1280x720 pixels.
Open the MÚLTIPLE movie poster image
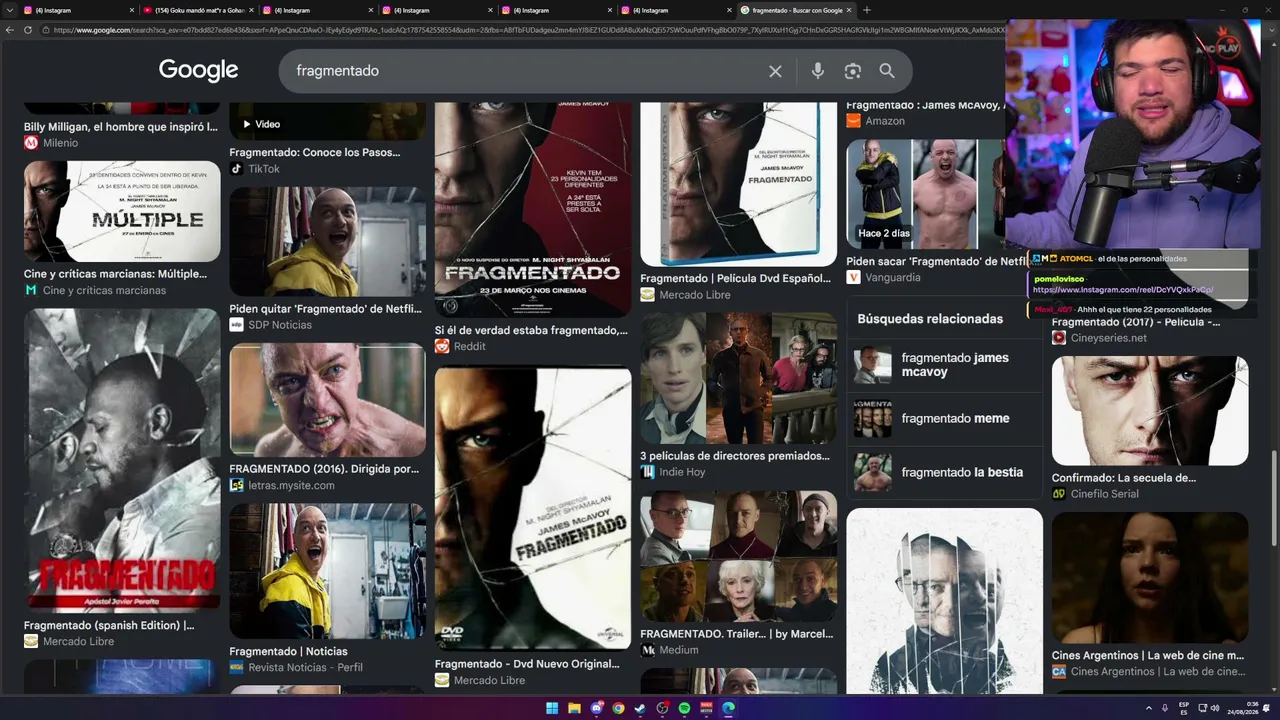click(122, 211)
